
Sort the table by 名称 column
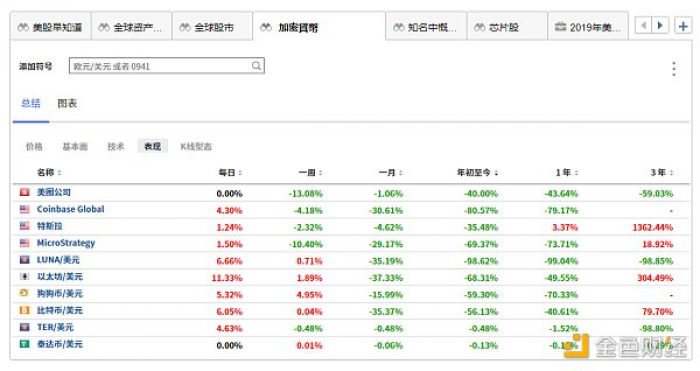click(x=49, y=172)
